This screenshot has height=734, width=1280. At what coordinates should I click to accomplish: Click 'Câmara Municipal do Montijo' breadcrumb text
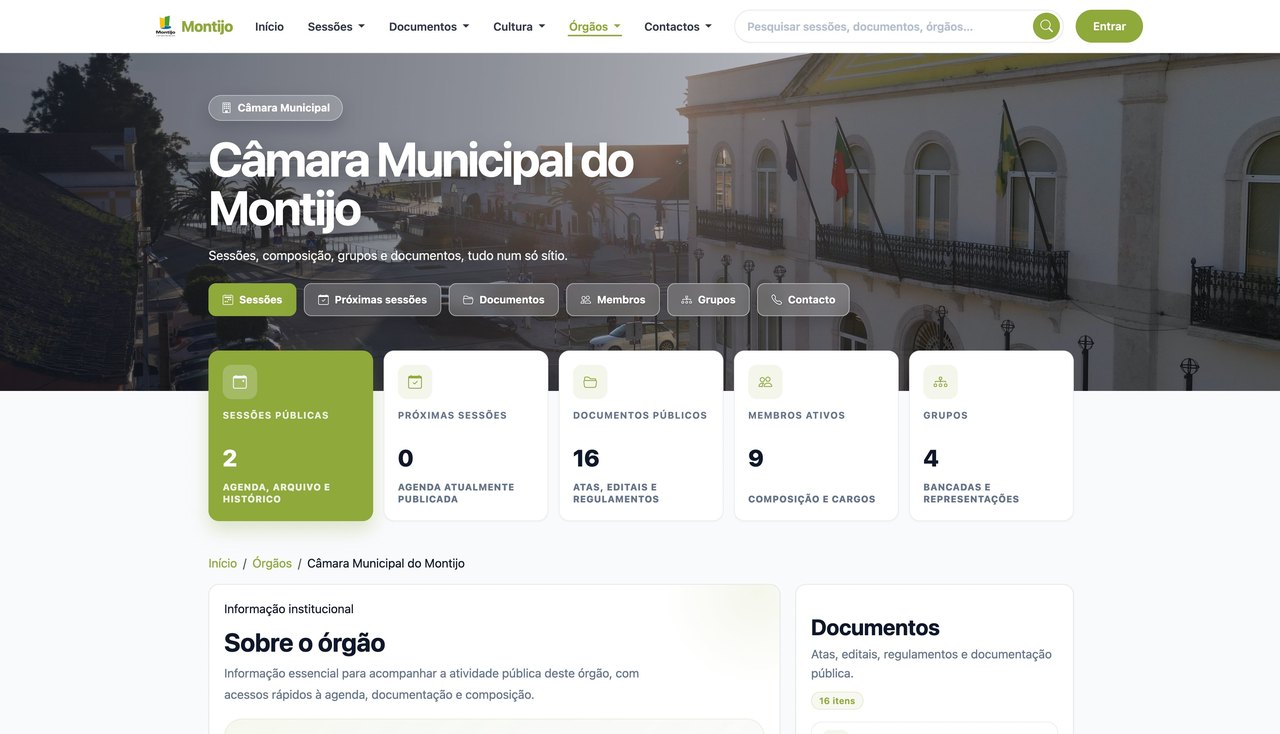[386, 564]
